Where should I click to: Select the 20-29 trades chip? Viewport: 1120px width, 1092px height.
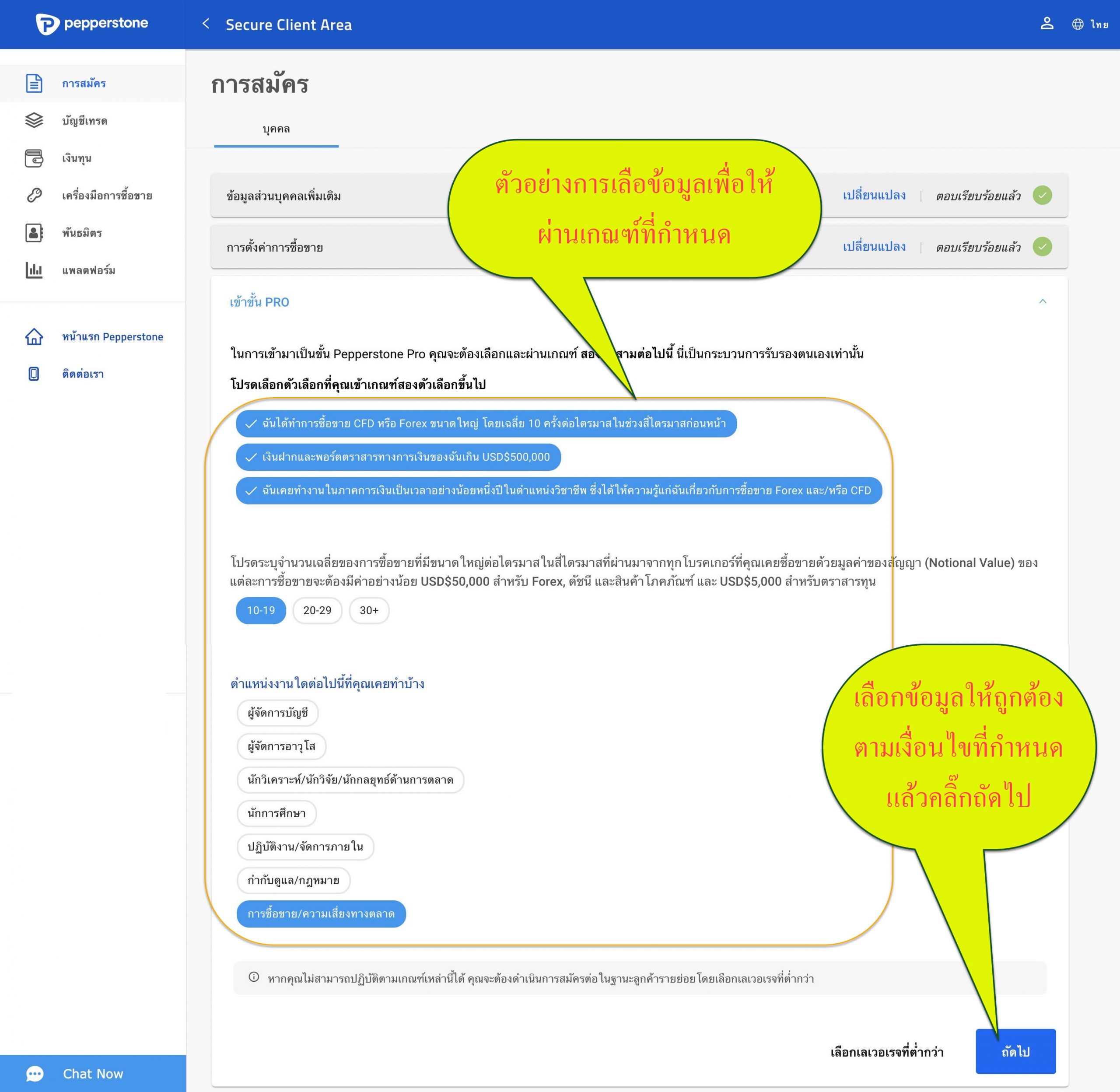(317, 610)
